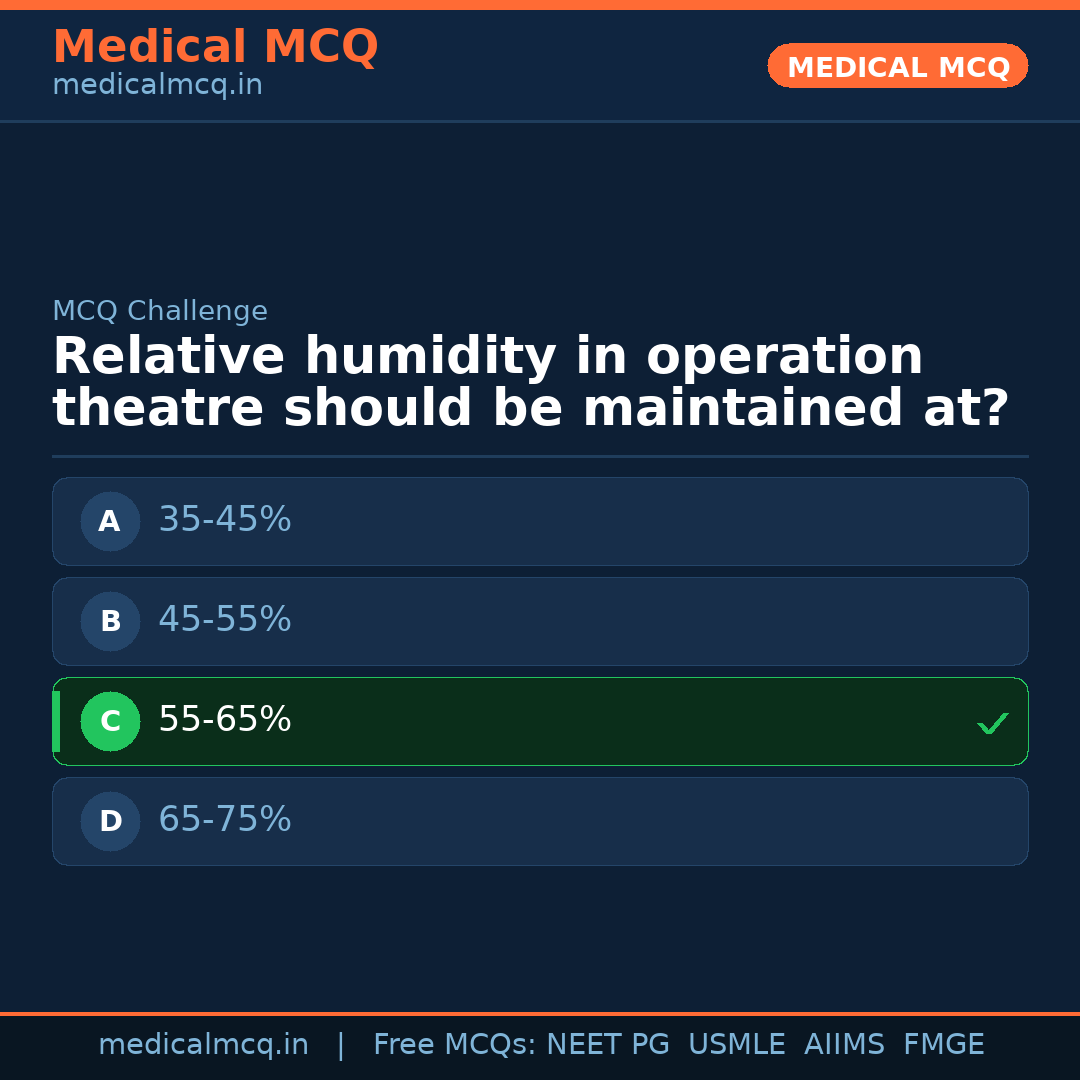Click the letter D circle icon

click(x=110, y=821)
